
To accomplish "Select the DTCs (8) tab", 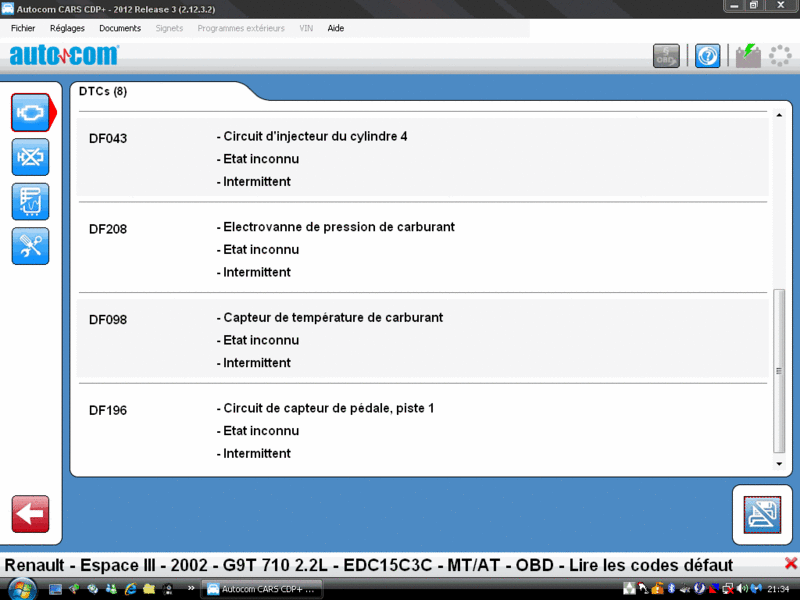I will click(103, 91).
